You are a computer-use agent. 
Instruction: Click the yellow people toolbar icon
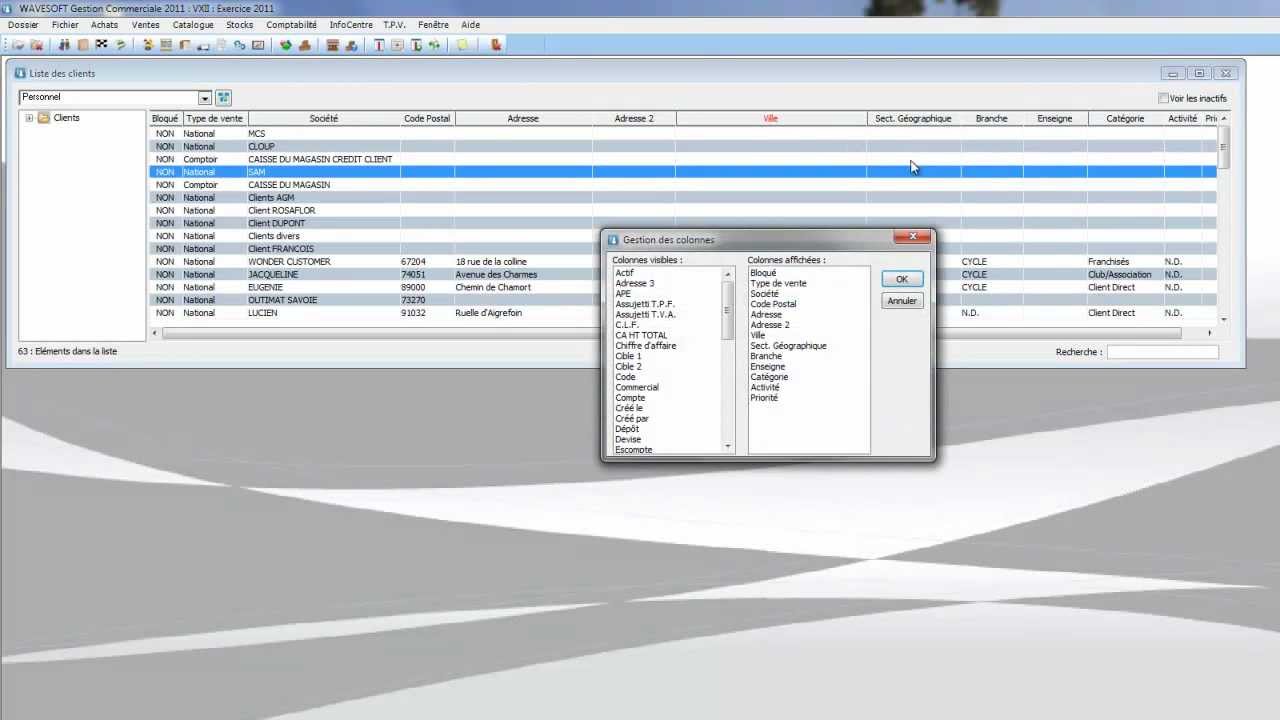click(148, 45)
